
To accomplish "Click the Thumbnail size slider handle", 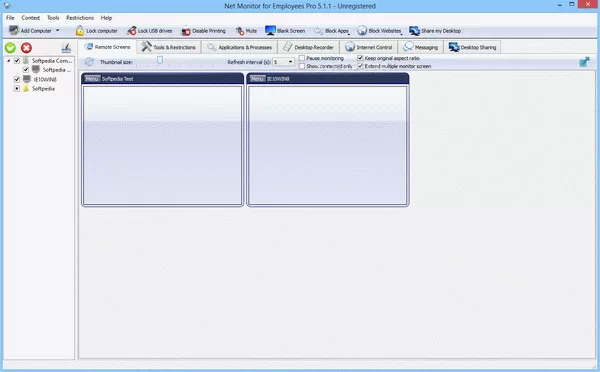I will pos(160,60).
